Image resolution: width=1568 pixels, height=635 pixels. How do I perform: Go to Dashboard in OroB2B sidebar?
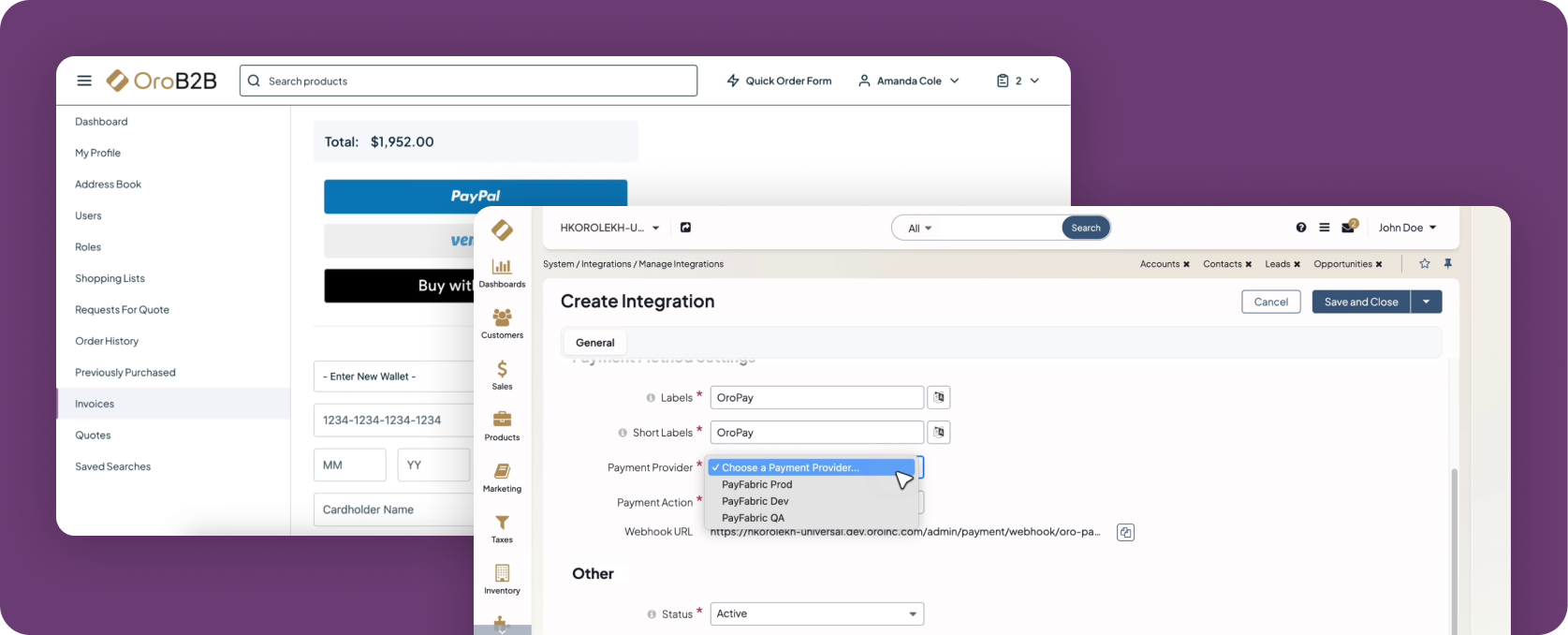point(101,122)
